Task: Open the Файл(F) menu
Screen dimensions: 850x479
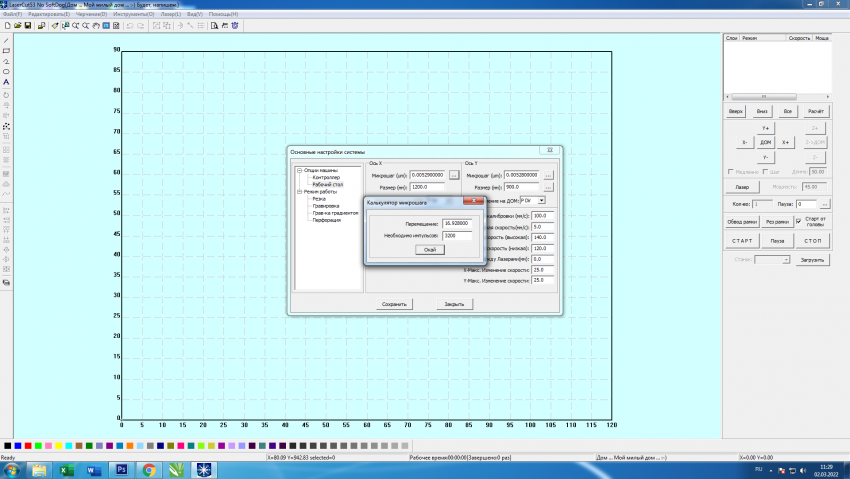Action: click(12, 14)
